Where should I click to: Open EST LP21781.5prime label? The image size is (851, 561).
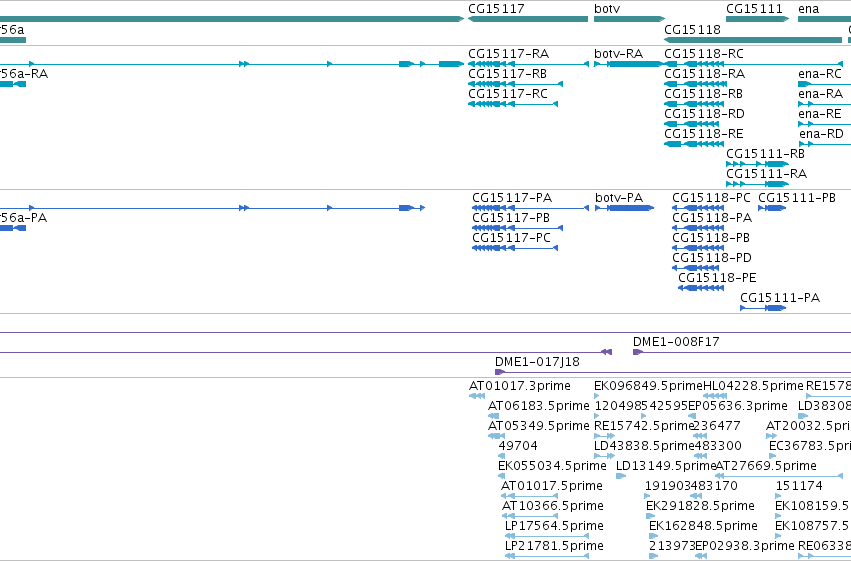coord(554,547)
